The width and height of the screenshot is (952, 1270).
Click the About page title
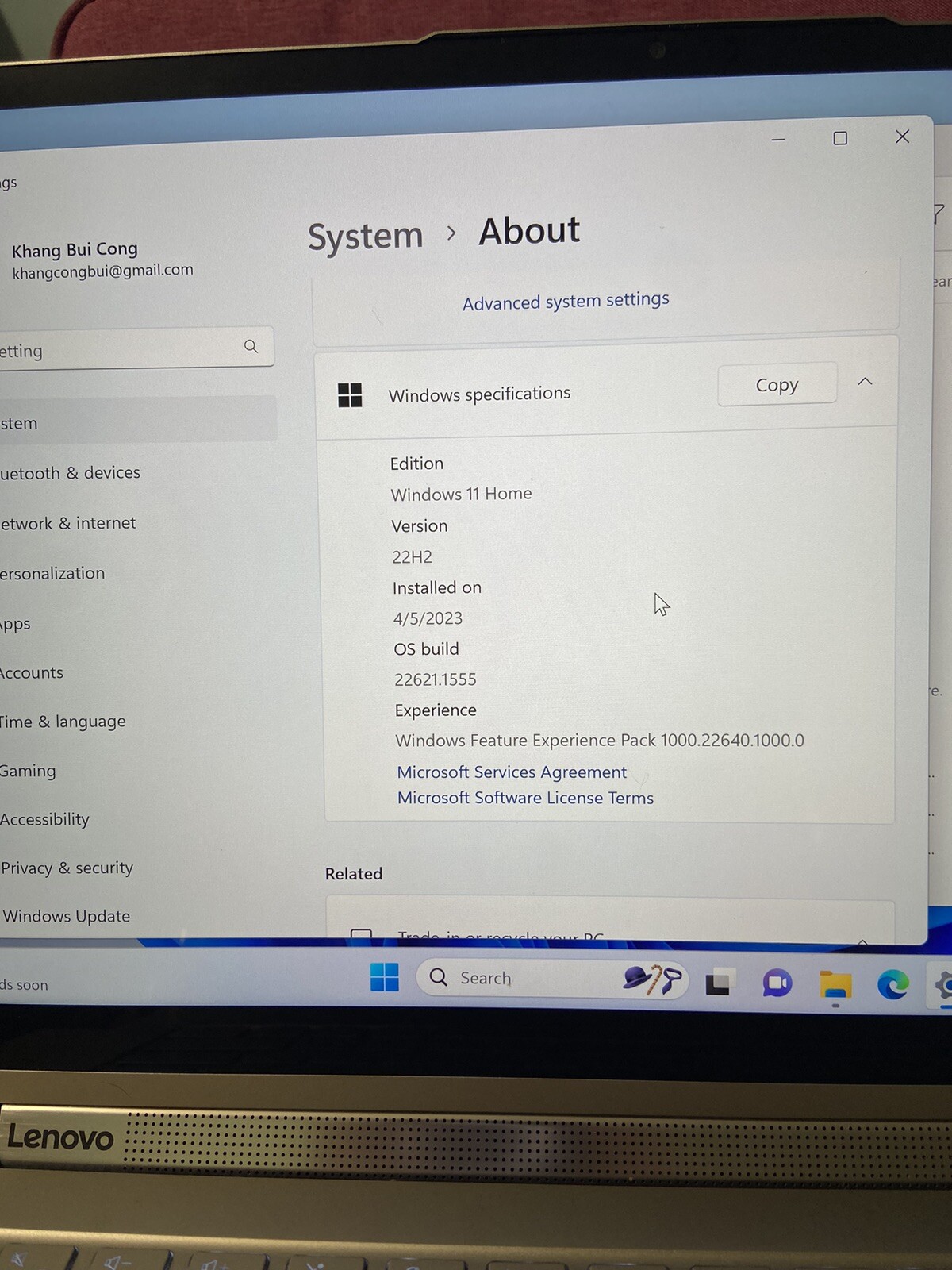point(529,232)
